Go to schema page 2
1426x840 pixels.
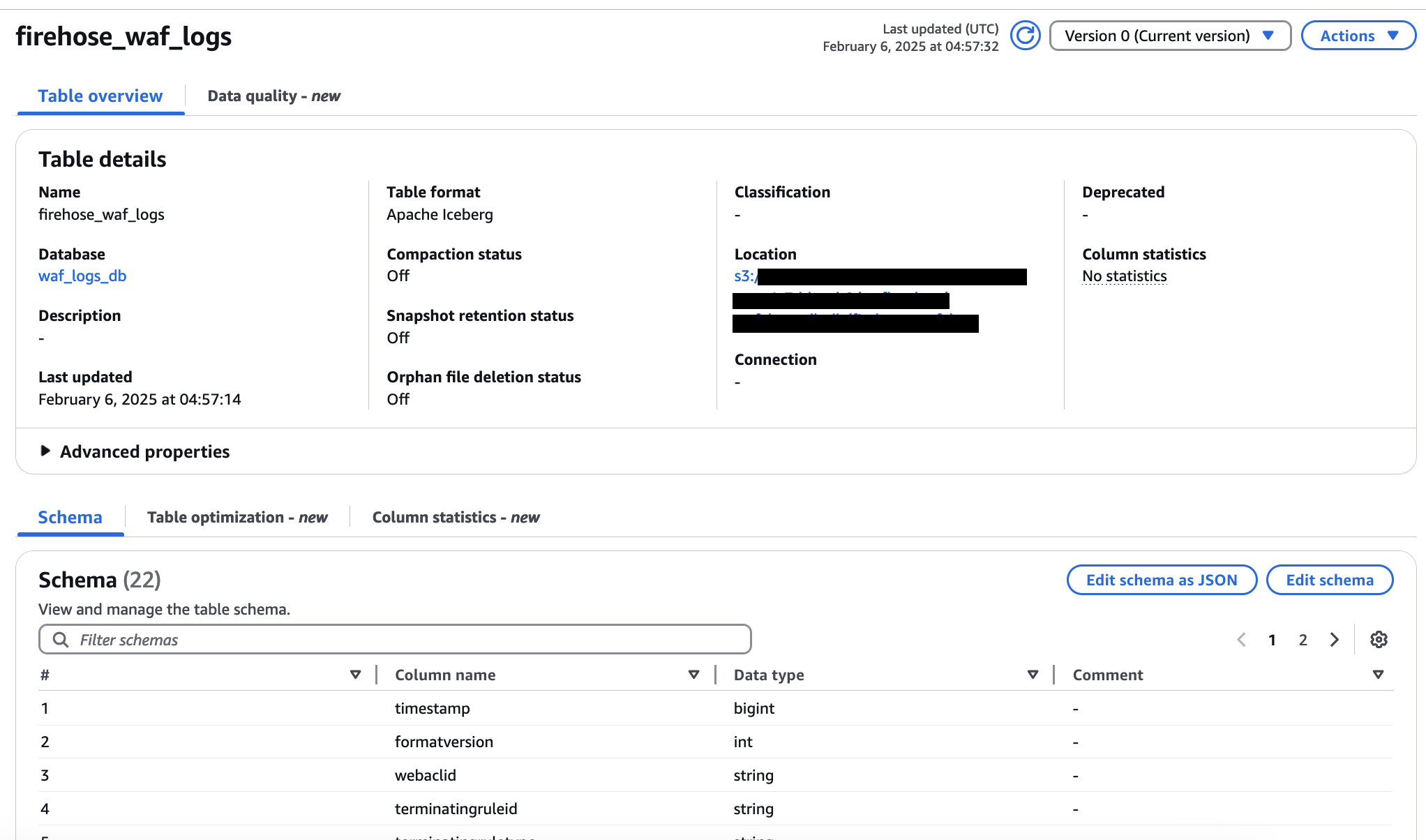pyautogui.click(x=1303, y=640)
